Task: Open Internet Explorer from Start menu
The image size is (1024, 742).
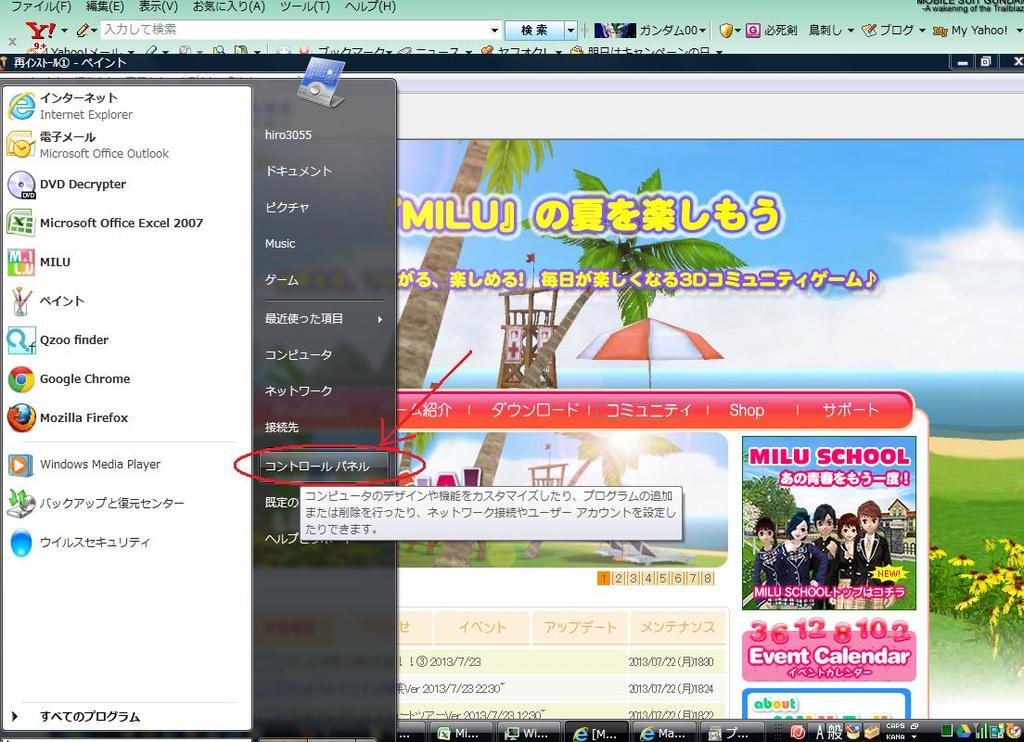Action: pos(85,106)
